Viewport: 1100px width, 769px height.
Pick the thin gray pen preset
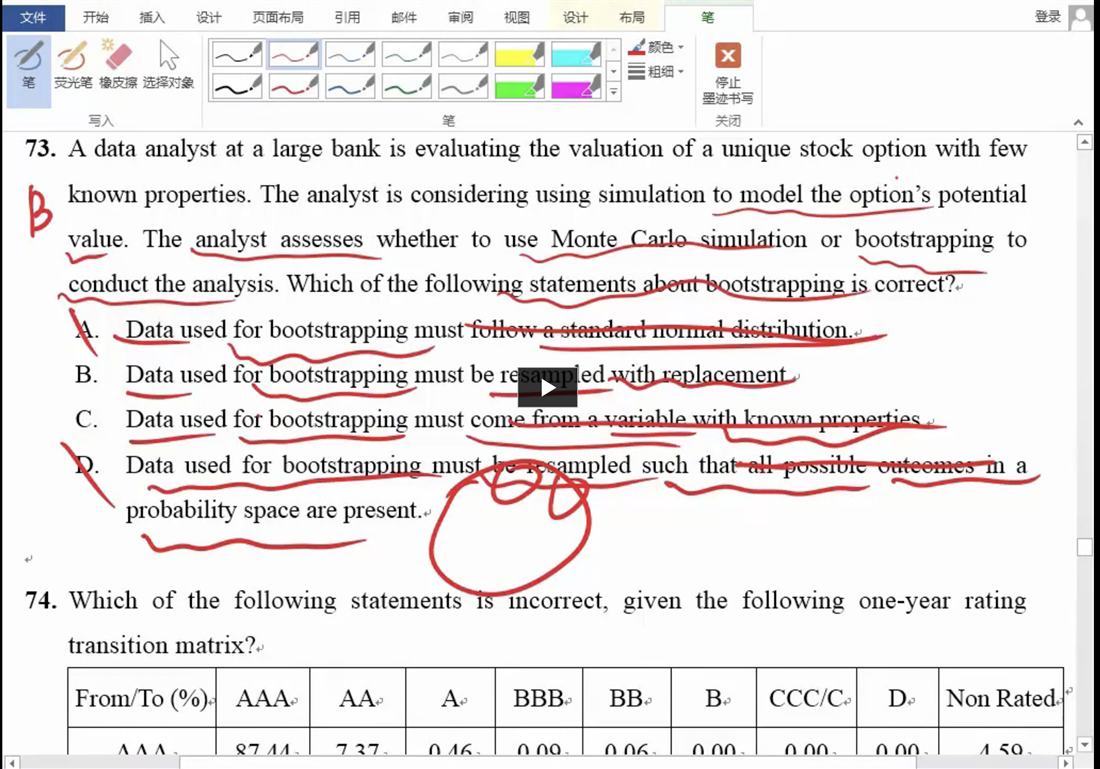(462, 54)
